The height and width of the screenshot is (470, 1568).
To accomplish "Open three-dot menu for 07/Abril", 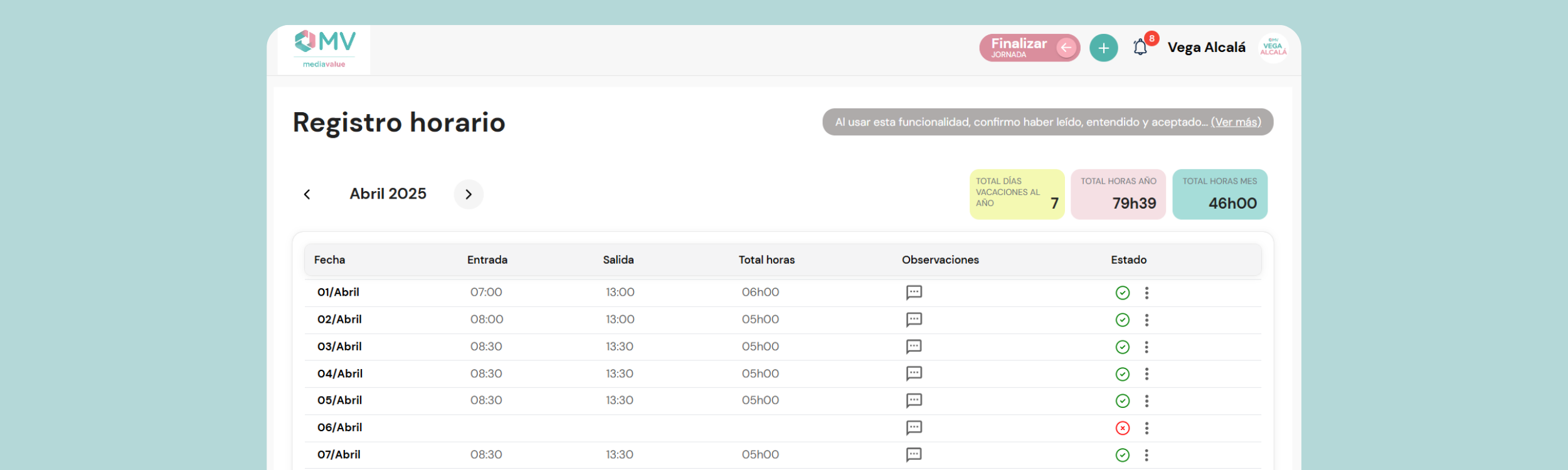I will 1147,455.
